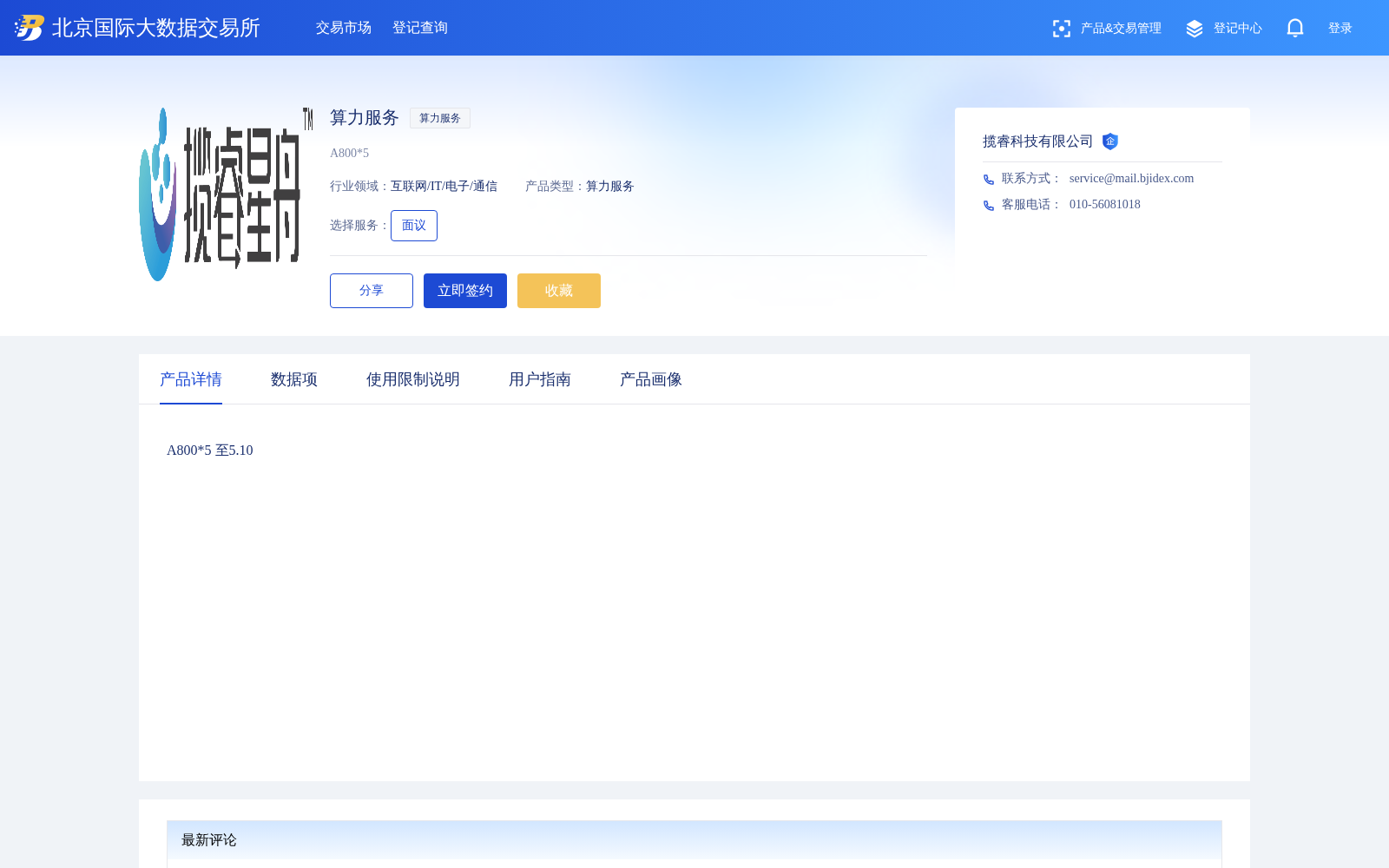This screenshot has width=1389, height=868.
Task: Click the email service@mail.bjidex.com
Action: [x=1131, y=179]
